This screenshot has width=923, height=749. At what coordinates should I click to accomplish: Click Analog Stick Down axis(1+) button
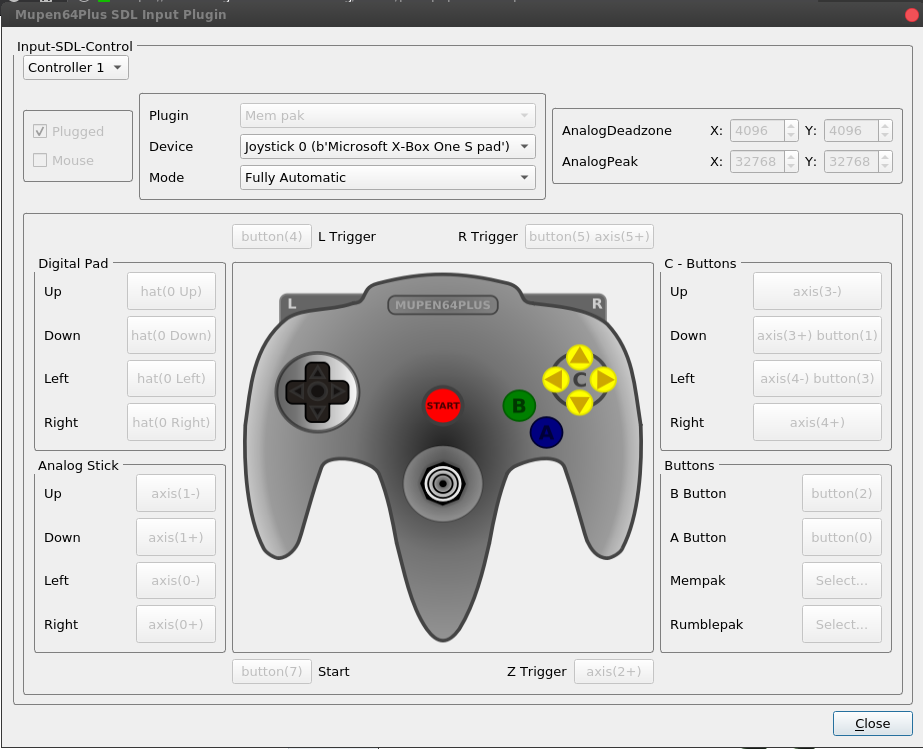pos(176,537)
